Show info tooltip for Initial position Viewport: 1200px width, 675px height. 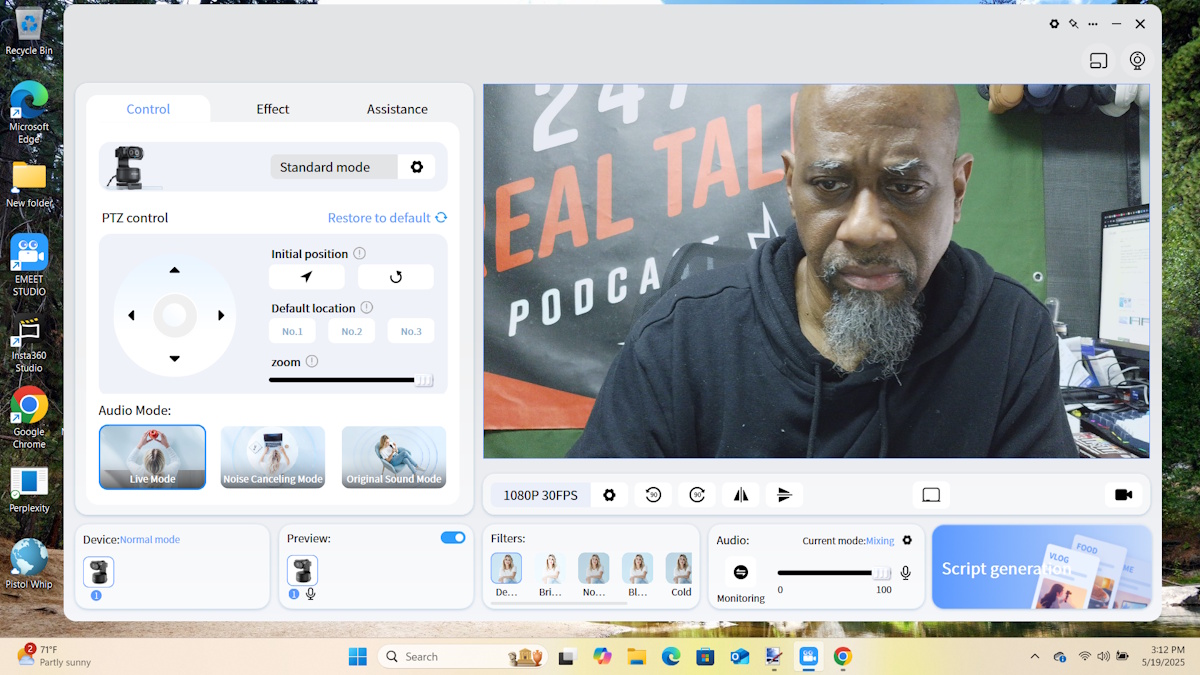(360, 254)
